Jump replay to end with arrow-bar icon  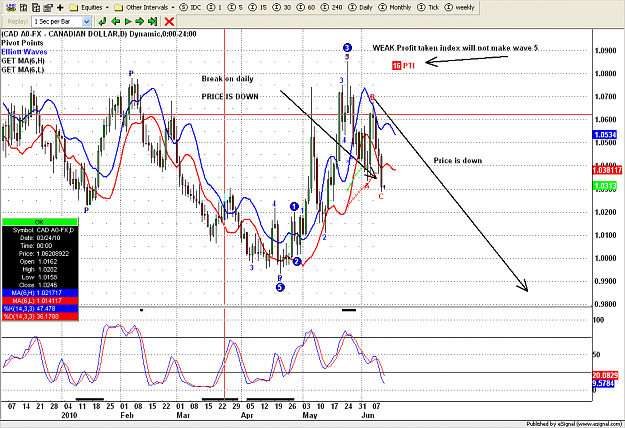tap(152, 22)
